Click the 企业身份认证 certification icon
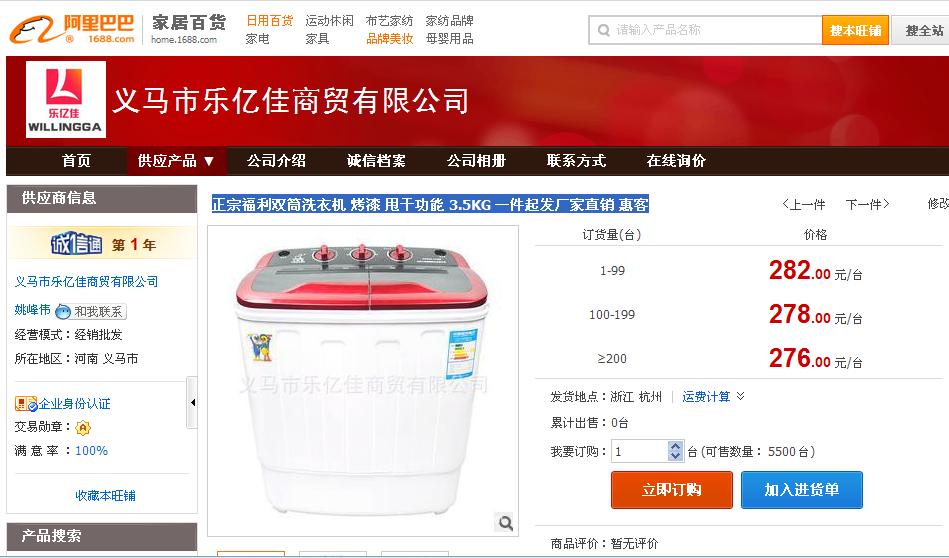The width and height of the screenshot is (949, 558). [x=26, y=404]
